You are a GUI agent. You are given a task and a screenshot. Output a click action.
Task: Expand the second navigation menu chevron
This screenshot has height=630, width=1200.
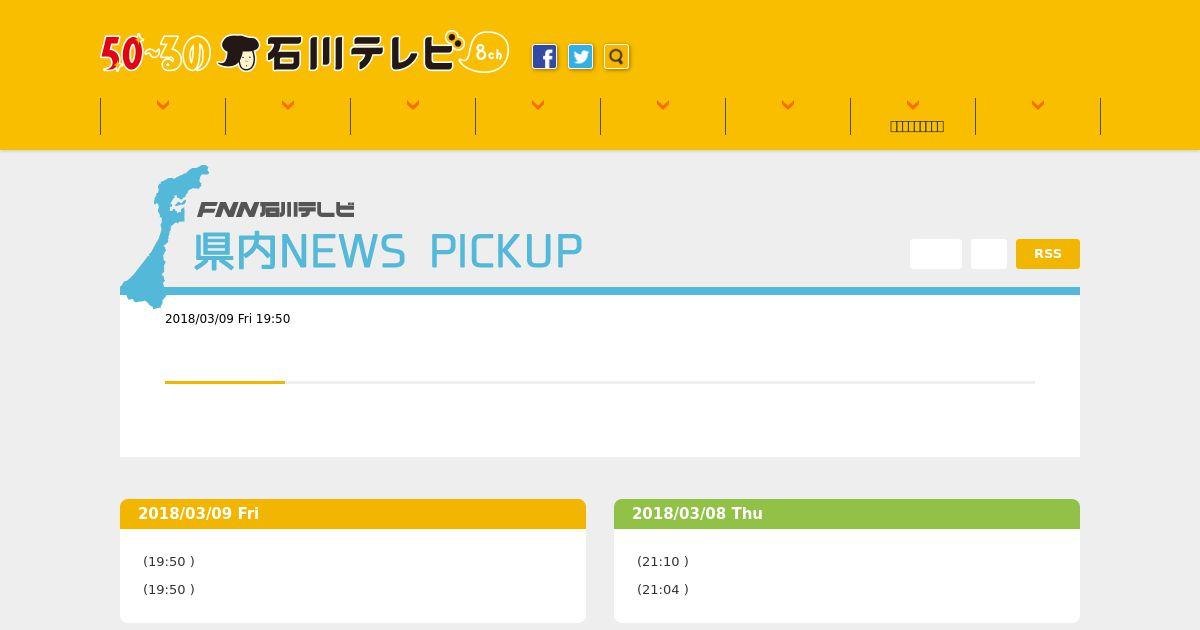[x=288, y=105]
